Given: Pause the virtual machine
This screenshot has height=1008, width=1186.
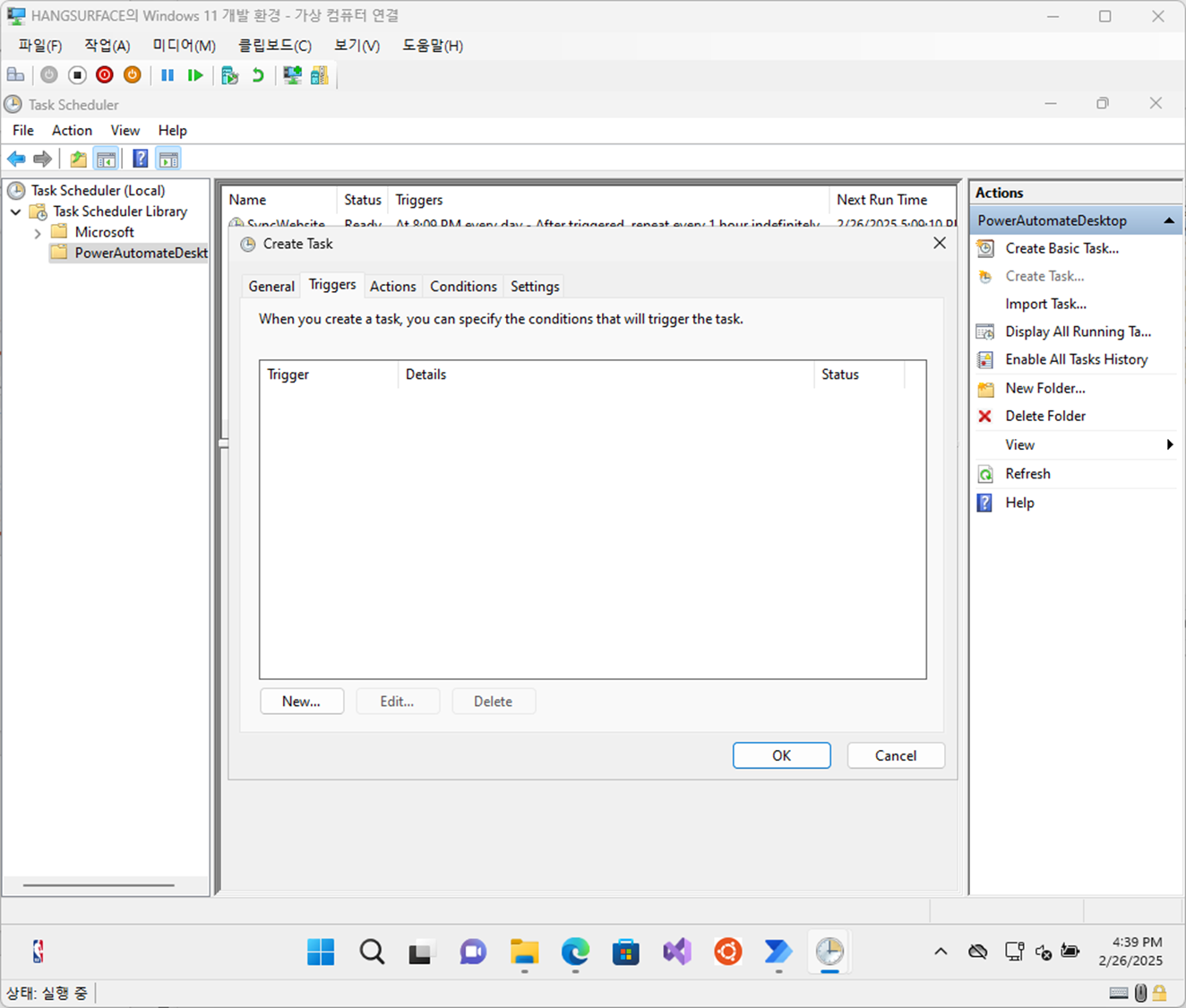Looking at the screenshot, I should click(168, 75).
